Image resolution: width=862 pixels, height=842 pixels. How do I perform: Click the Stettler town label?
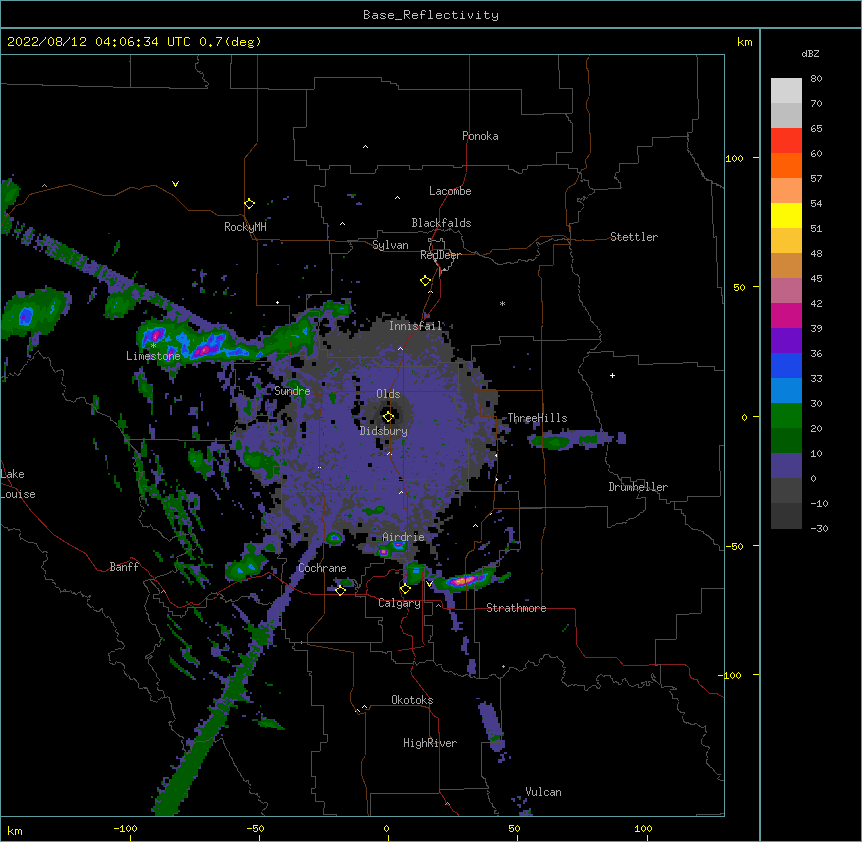[x=633, y=237]
